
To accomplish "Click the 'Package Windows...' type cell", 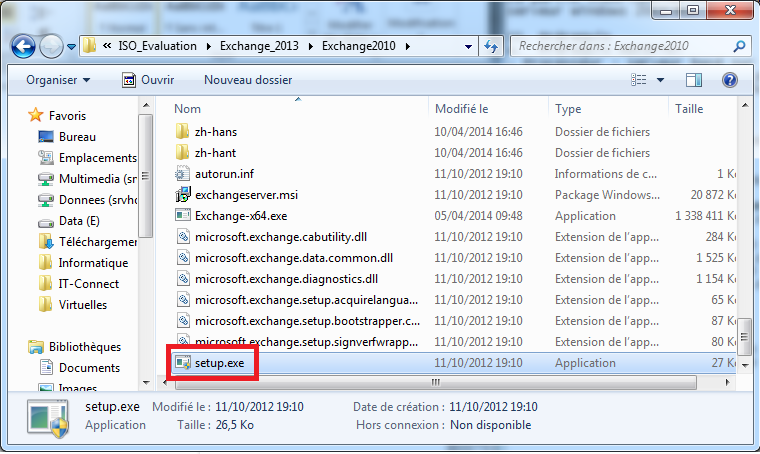I will (x=607, y=195).
